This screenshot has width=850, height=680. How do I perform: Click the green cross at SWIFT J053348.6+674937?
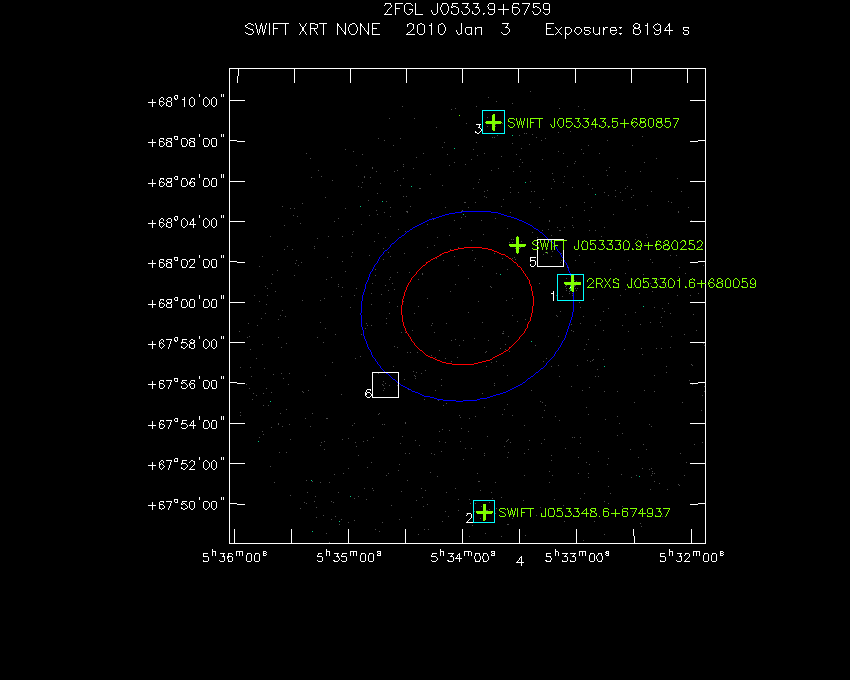[x=484, y=512]
